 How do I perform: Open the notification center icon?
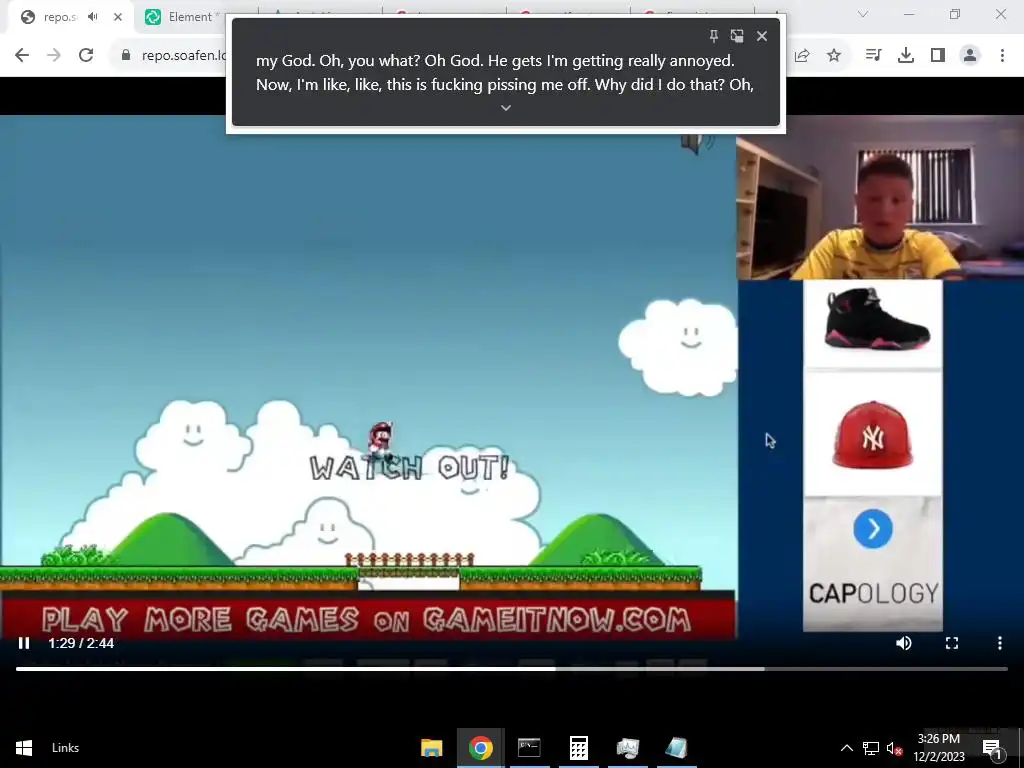992,748
